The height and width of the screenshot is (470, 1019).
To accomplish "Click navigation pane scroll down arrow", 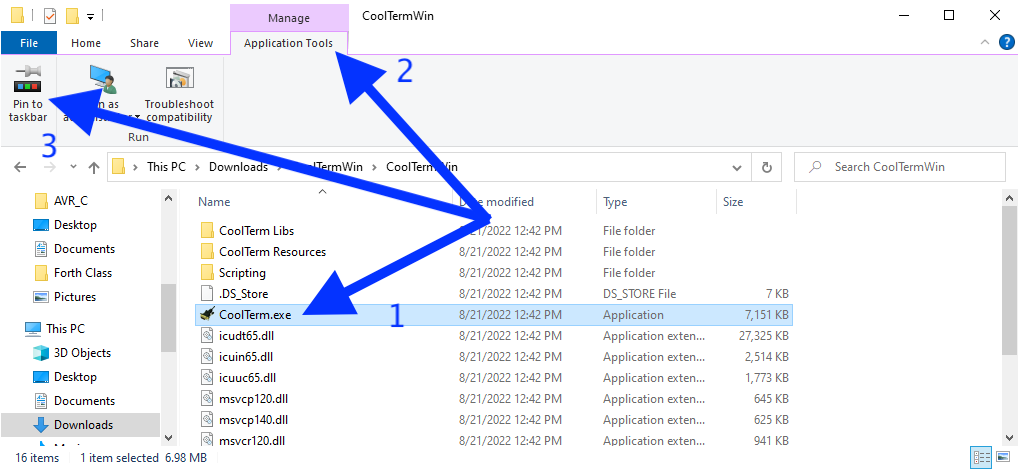I will tap(168, 437).
